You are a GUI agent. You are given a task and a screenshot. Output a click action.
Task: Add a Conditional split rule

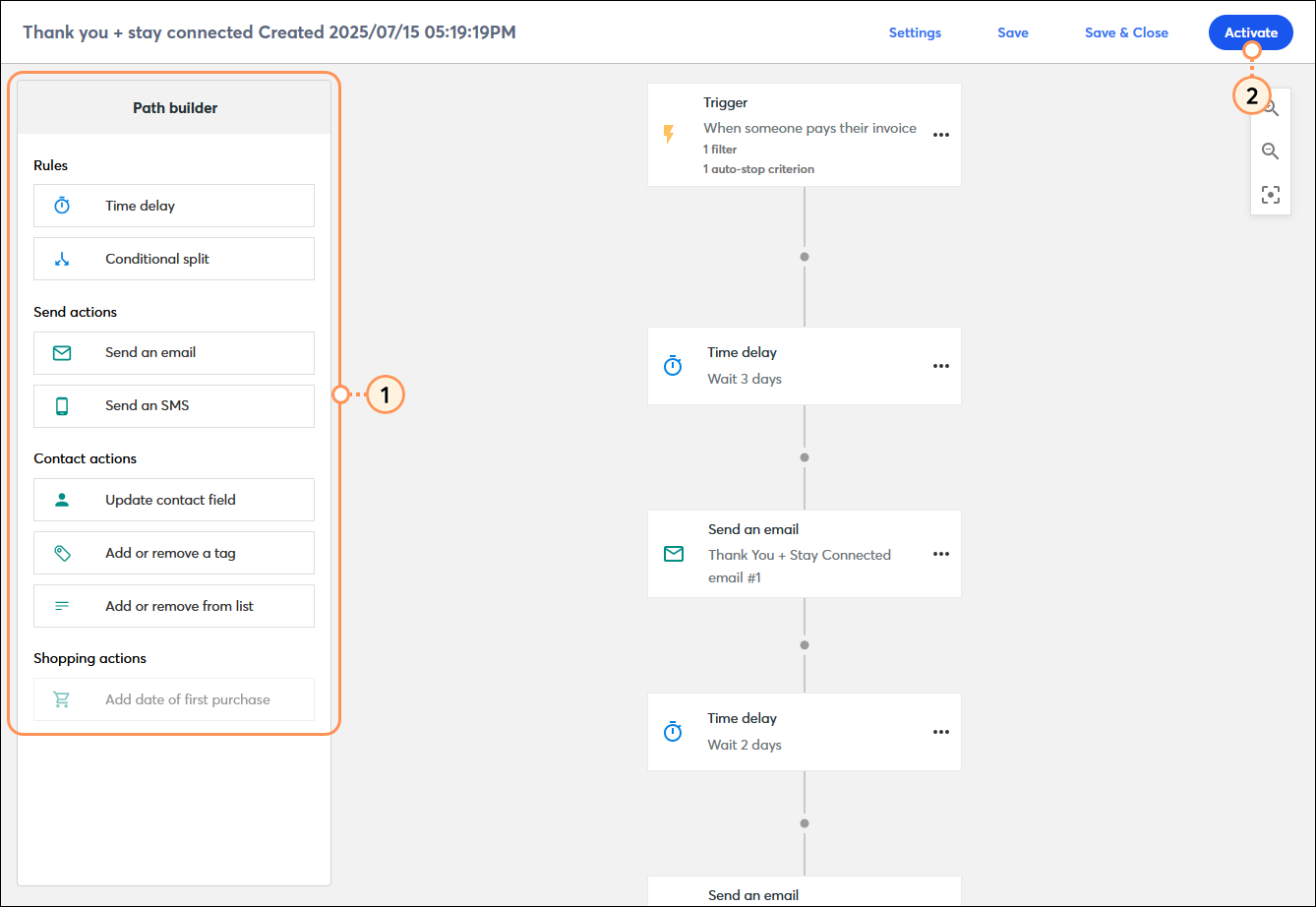click(x=174, y=259)
